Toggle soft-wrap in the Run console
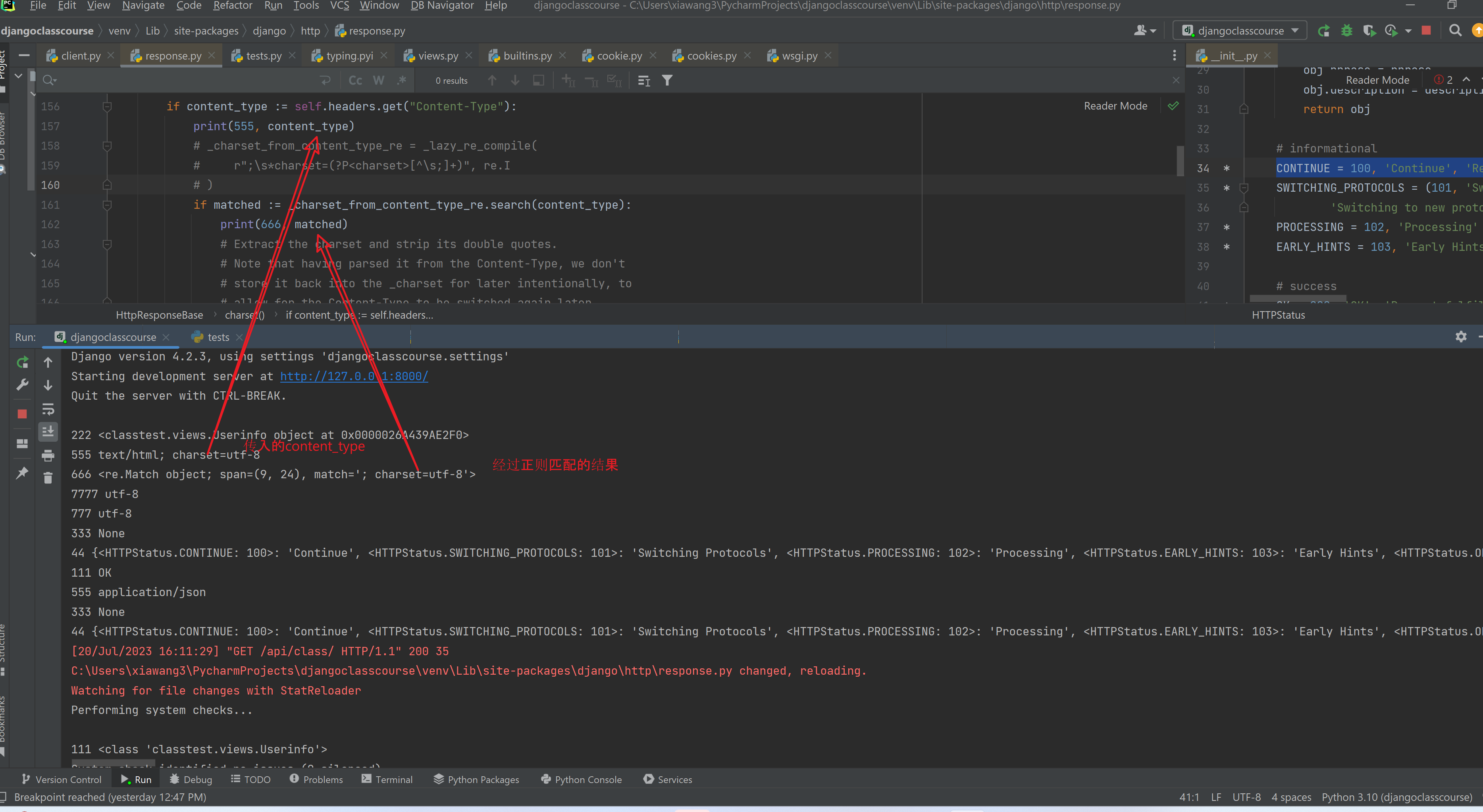 tap(48, 409)
